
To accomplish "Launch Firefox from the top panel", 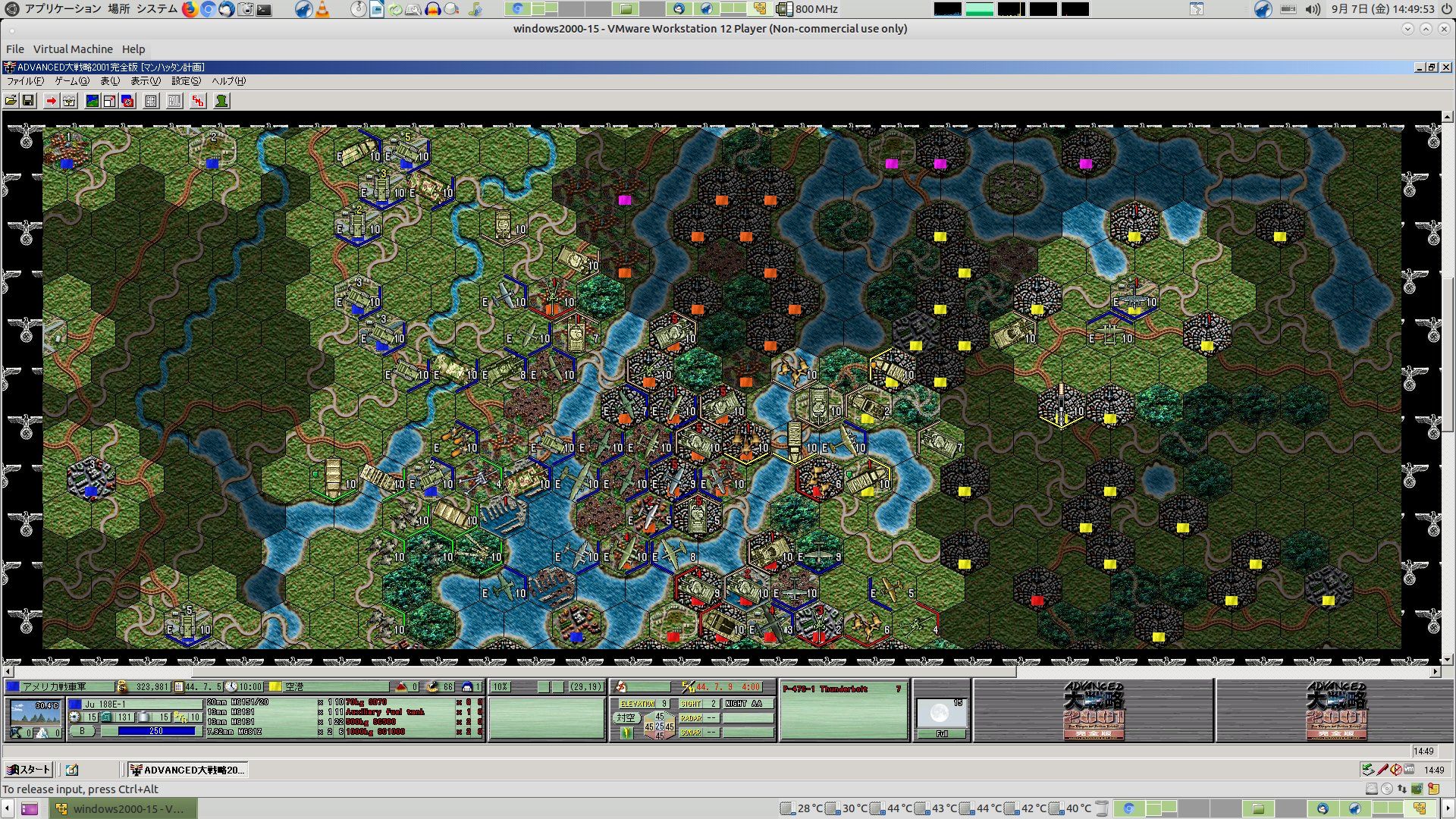I will point(190,9).
